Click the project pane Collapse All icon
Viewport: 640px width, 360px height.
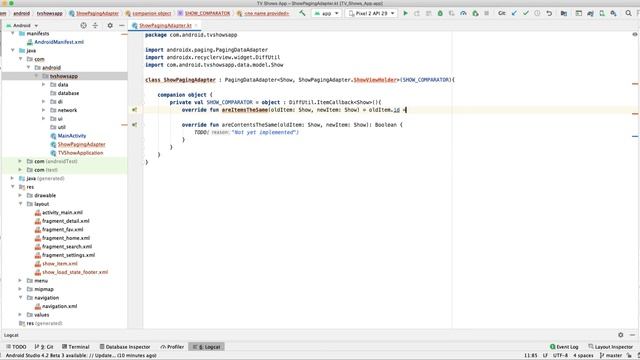click(x=95, y=25)
